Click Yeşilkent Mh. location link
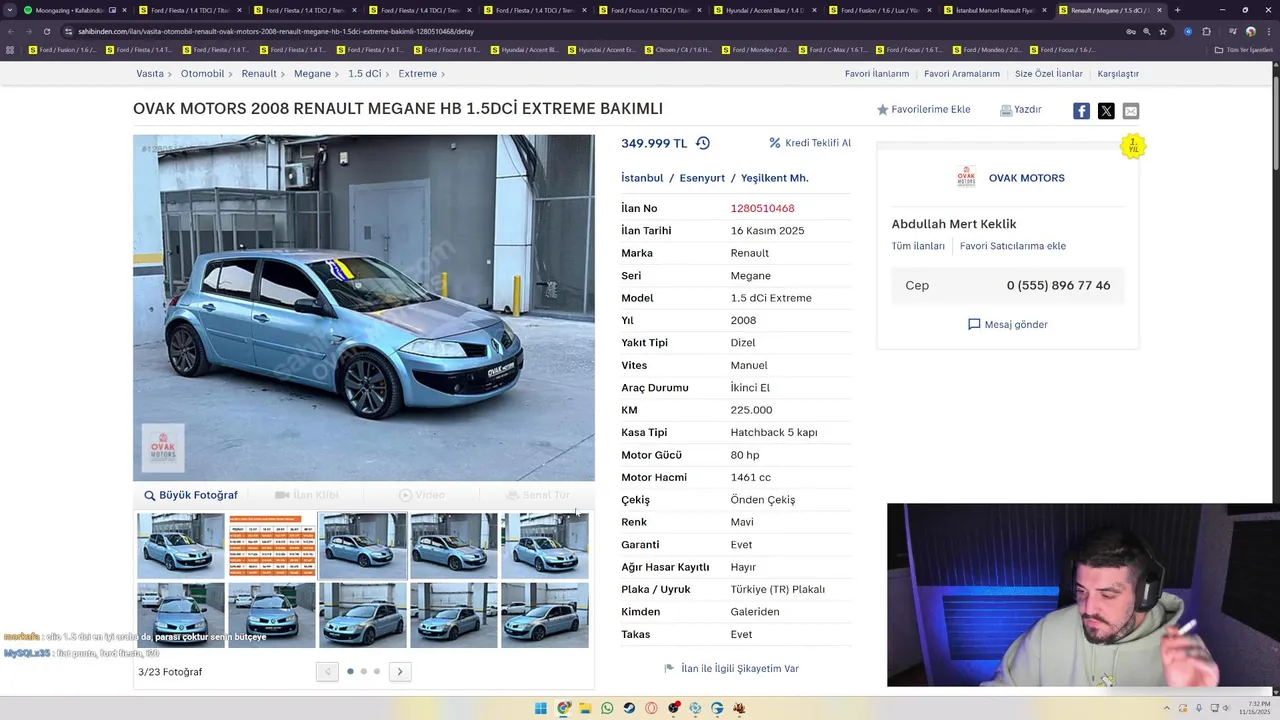This screenshot has width=1280, height=720. point(775,178)
